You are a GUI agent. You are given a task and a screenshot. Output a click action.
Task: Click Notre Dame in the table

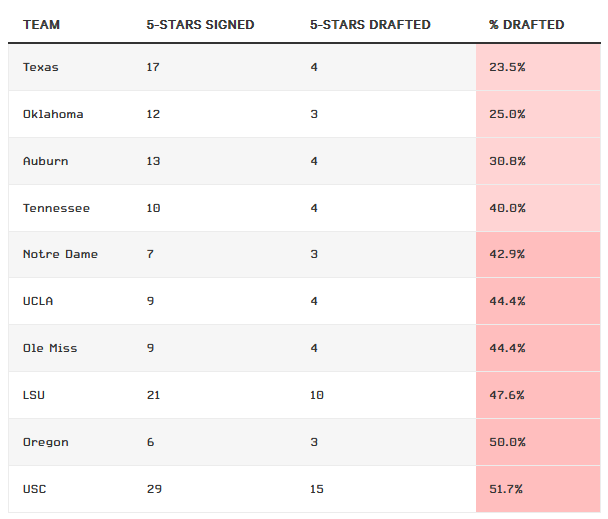pos(60,254)
